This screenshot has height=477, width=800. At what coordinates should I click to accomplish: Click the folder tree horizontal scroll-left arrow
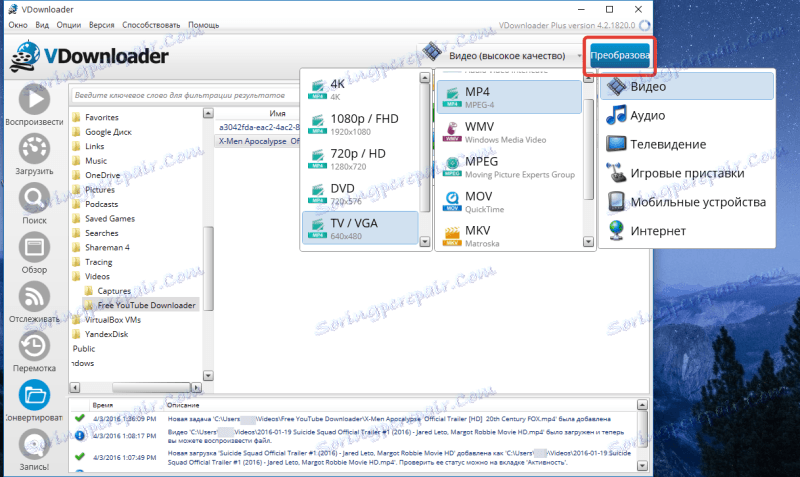click(x=75, y=388)
